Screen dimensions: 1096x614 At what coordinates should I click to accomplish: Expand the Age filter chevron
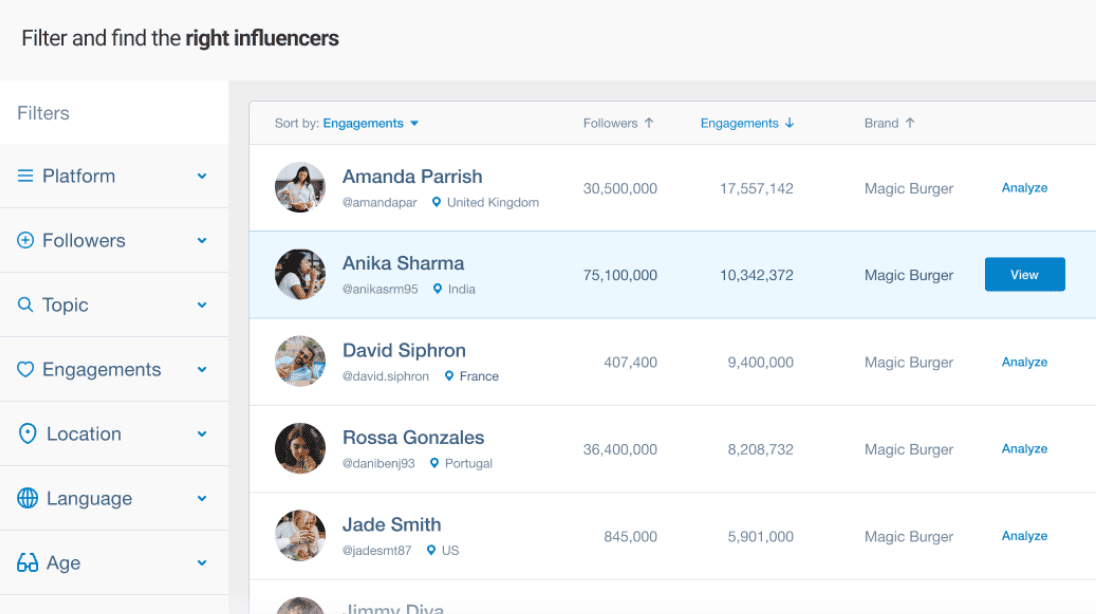click(x=202, y=563)
